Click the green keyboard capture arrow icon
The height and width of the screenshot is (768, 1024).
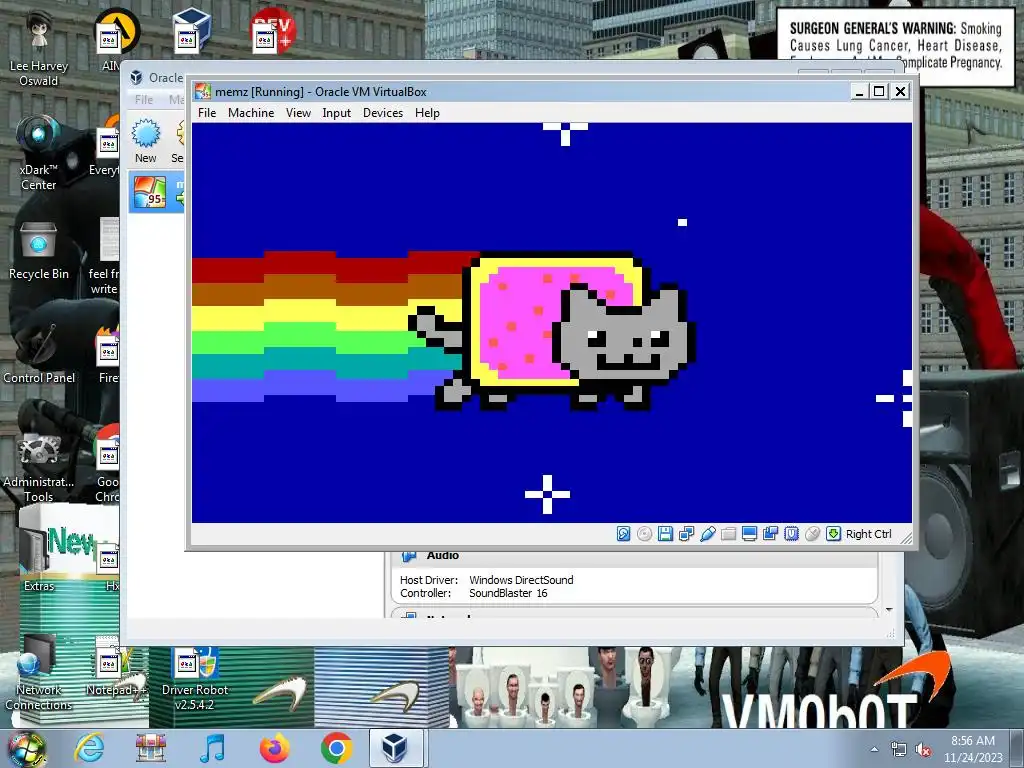[x=833, y=534]
